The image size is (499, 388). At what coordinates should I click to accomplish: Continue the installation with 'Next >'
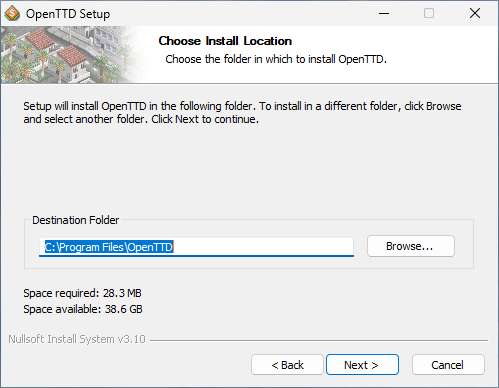tap(362, 365)
